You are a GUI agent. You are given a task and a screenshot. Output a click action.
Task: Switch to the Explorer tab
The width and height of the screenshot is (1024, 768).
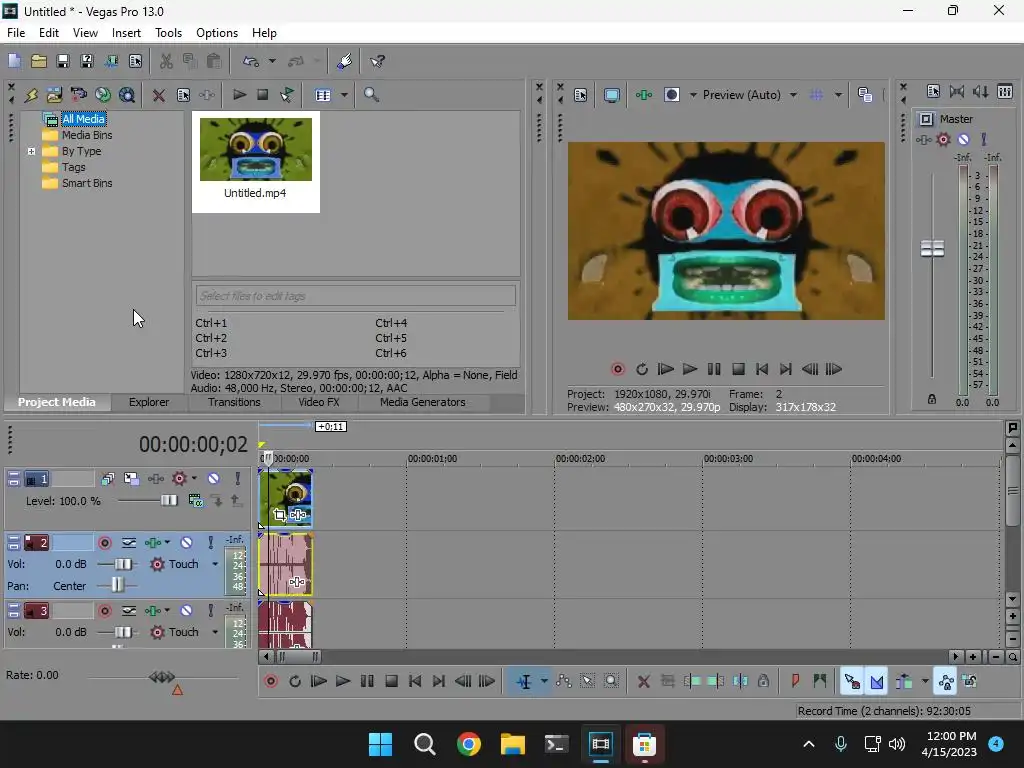pos(149,402)
